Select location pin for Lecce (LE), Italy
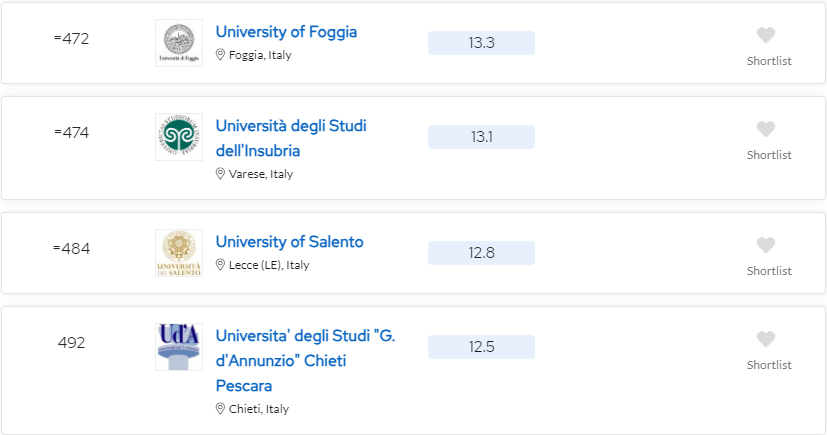827x435 pixels. coord(220,265)
